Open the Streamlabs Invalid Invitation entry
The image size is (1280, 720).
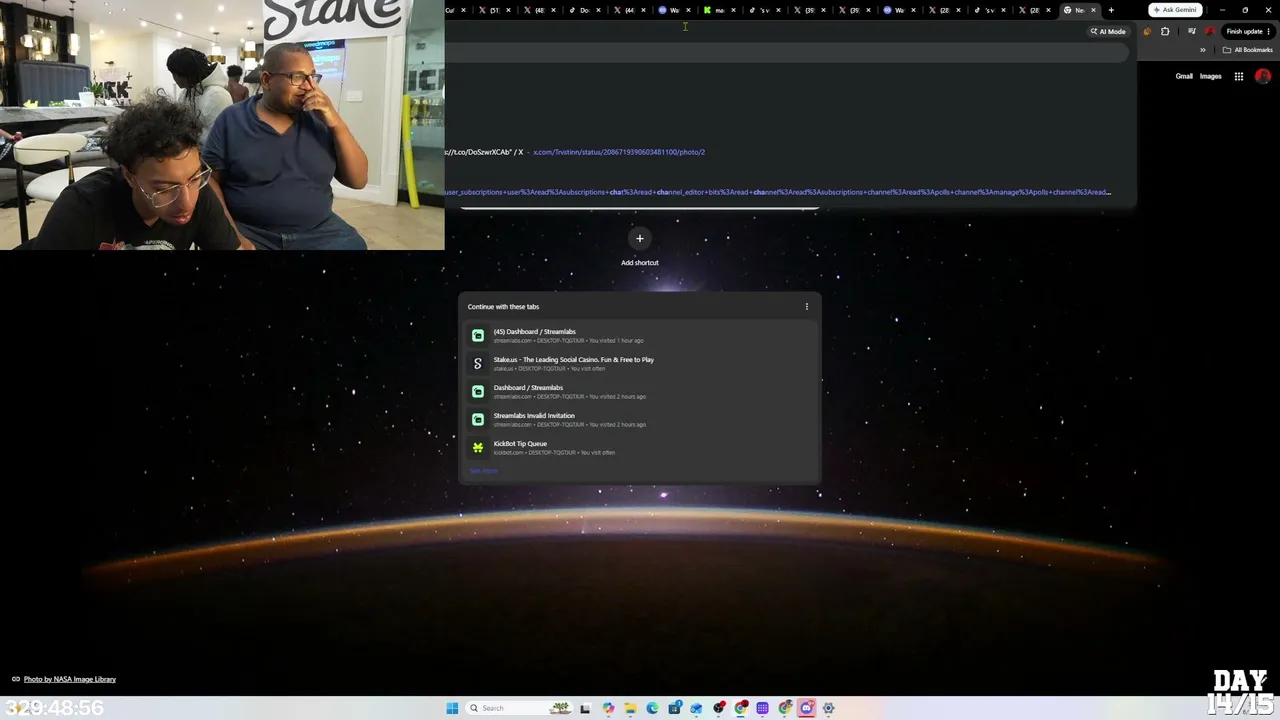tap(639, 420)
